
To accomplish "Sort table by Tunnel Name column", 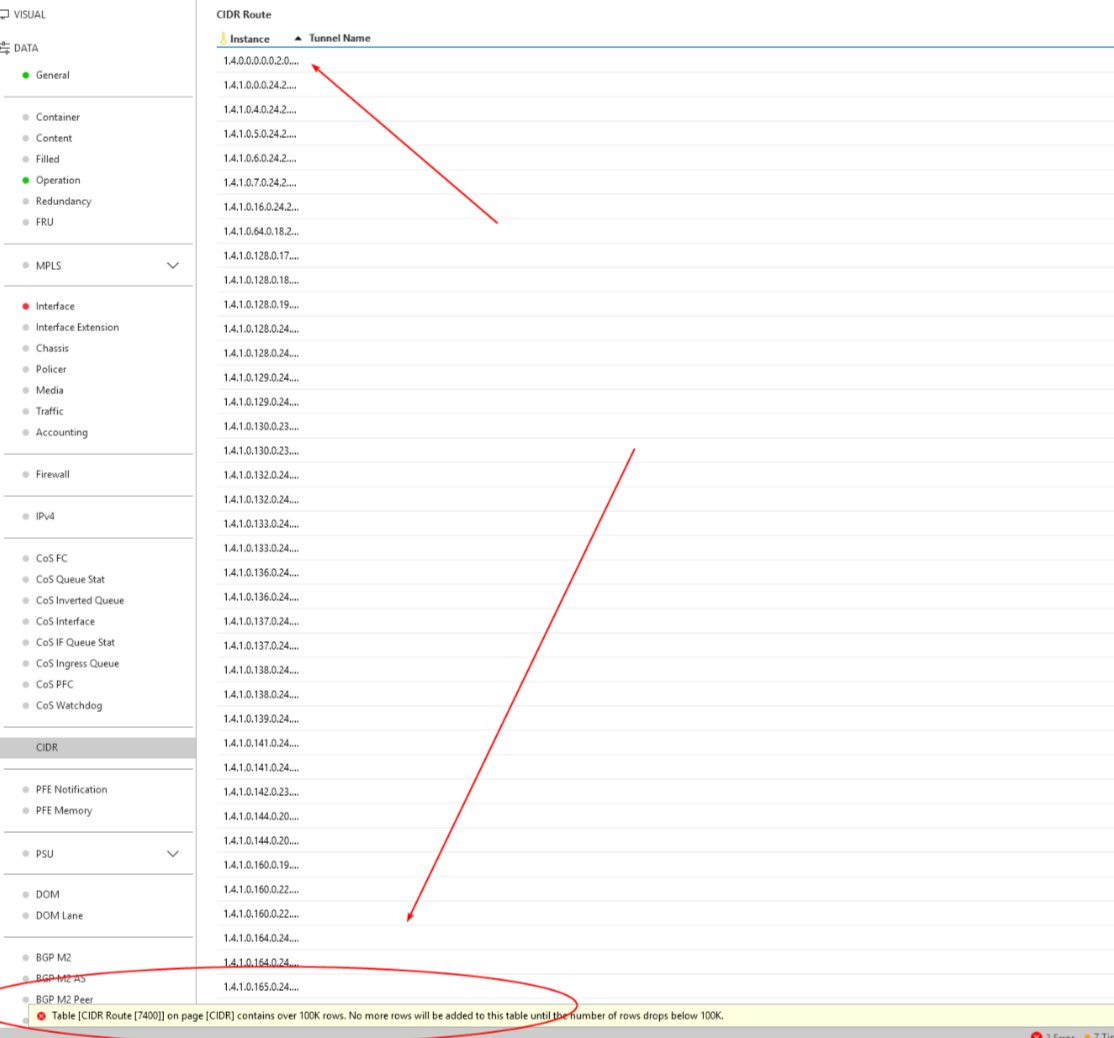I will pos(339,38).
